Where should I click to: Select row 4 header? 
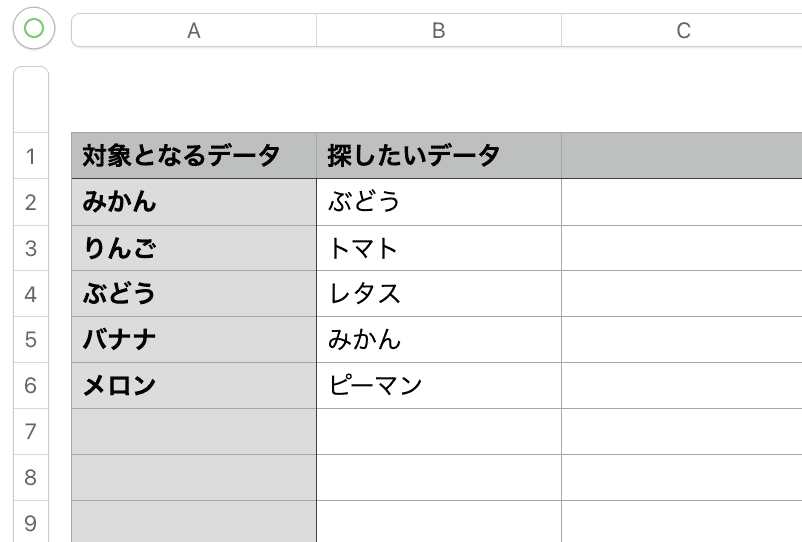coord(31,294)
